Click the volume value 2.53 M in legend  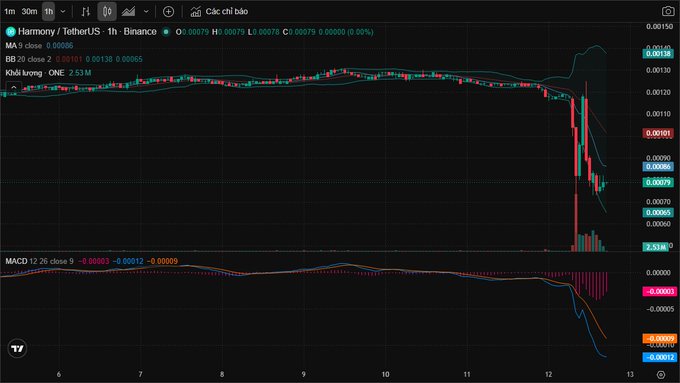[x=80, y=73]
